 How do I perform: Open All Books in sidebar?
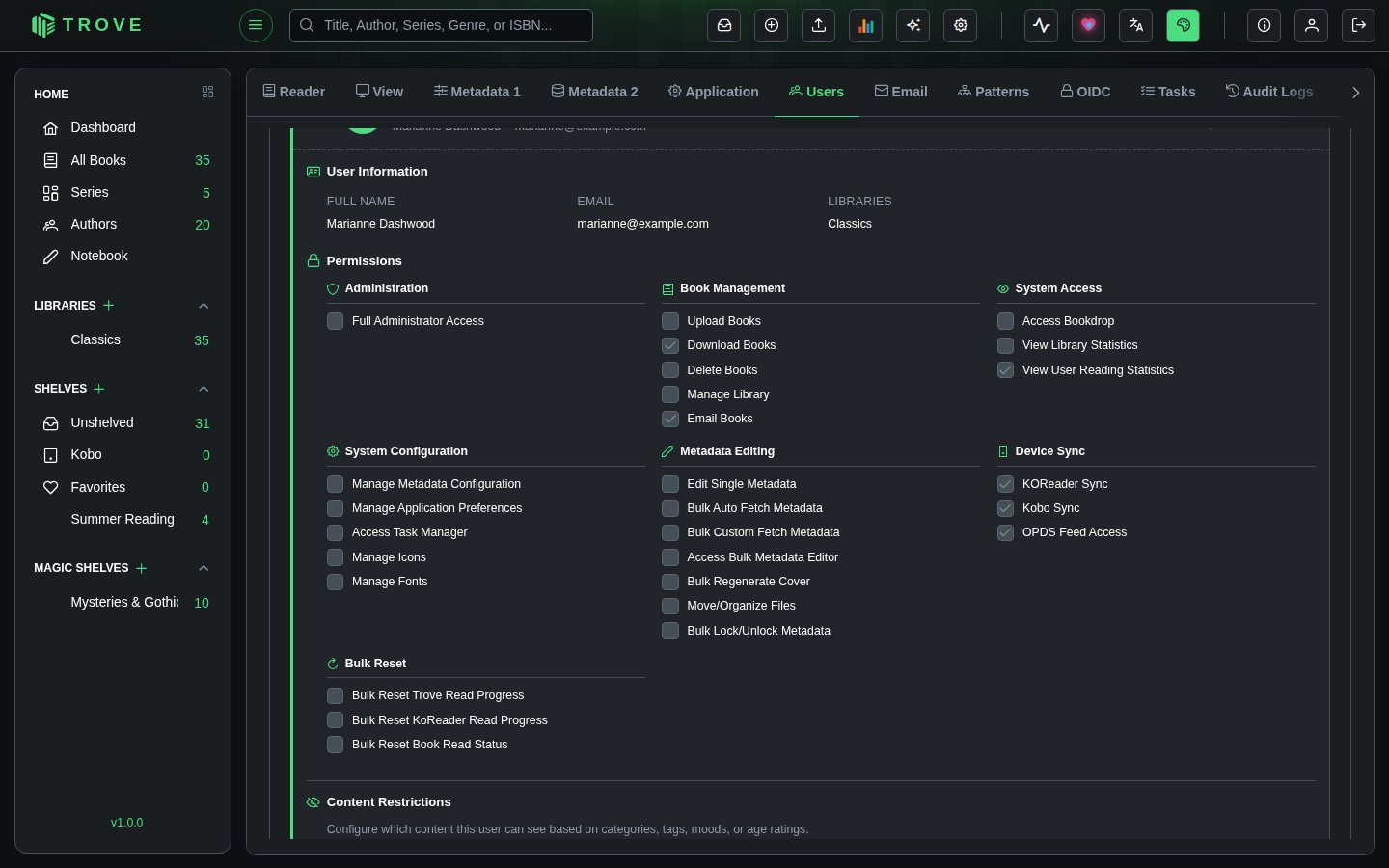[x=123, y=160]
